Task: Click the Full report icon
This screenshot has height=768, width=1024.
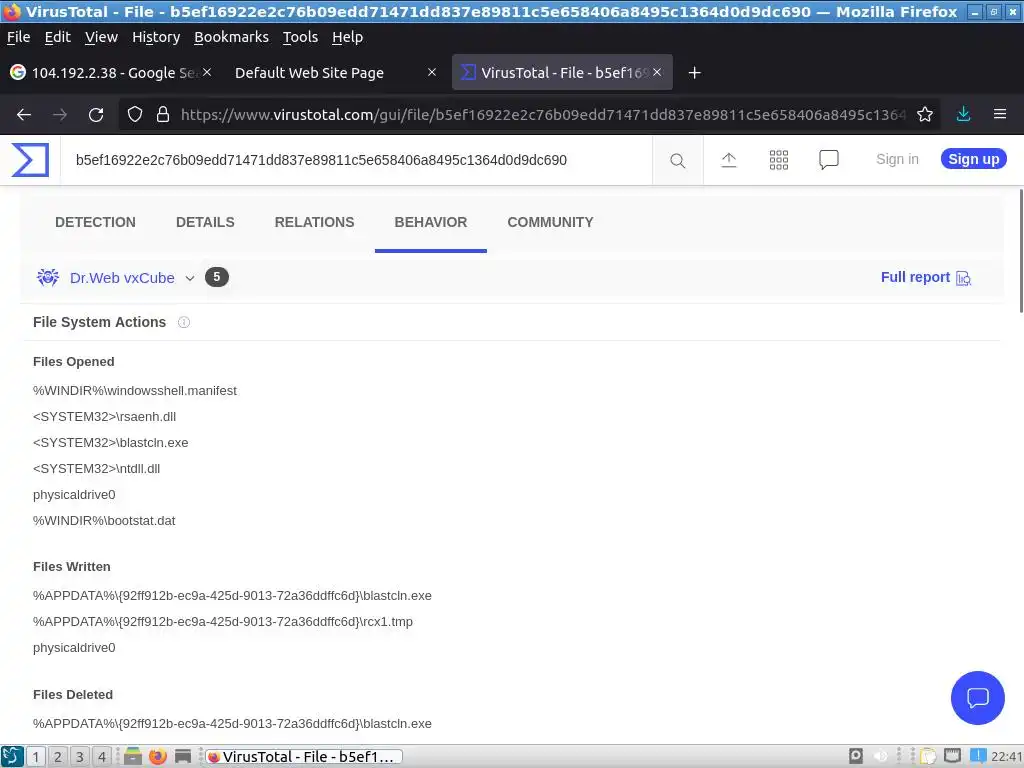Action: pyautogui.click(x=964, y=278)
